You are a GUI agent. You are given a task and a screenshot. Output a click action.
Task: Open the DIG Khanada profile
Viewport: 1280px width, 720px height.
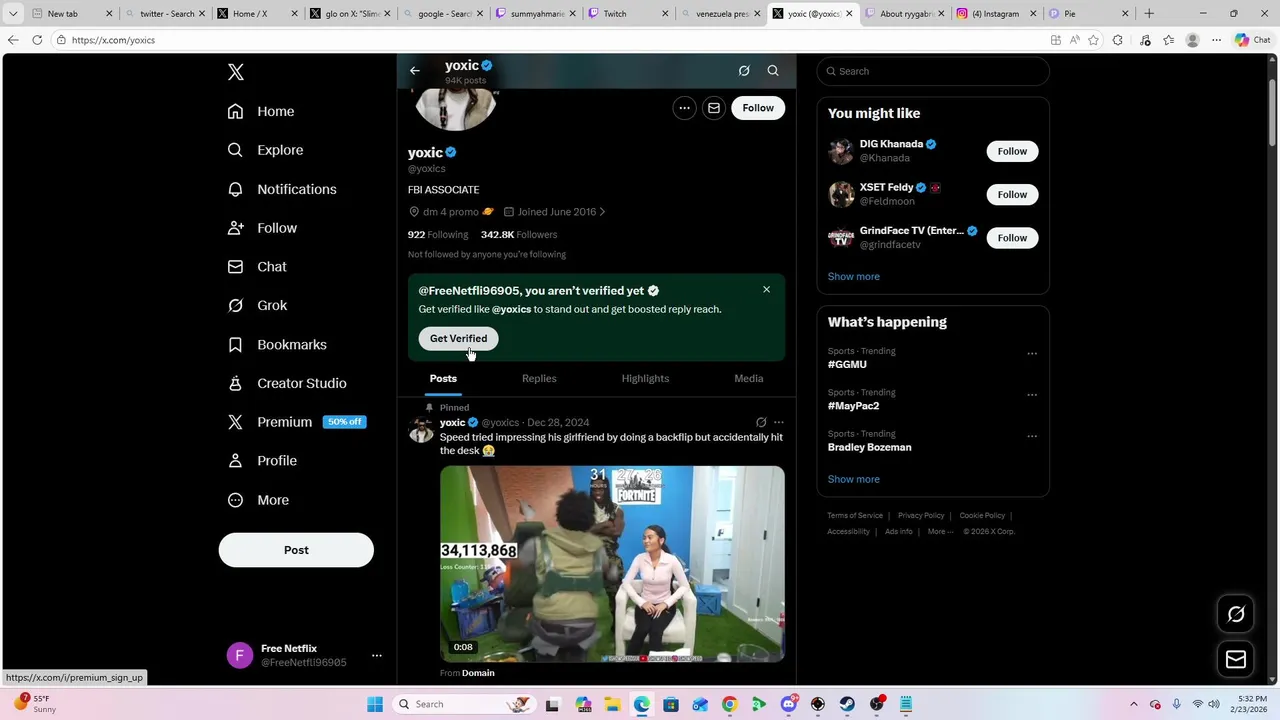click(x=891, y=144)
